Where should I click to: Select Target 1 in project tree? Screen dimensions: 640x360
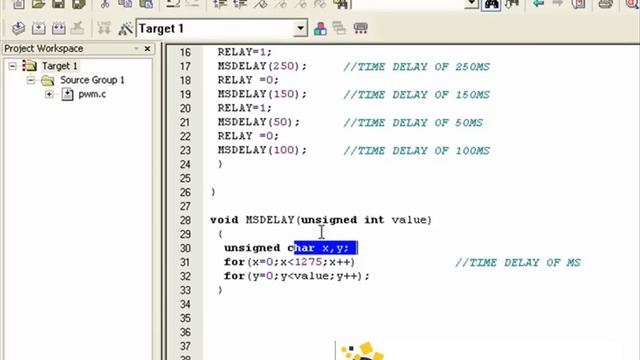pyautogui.click(x=60, y=66)
